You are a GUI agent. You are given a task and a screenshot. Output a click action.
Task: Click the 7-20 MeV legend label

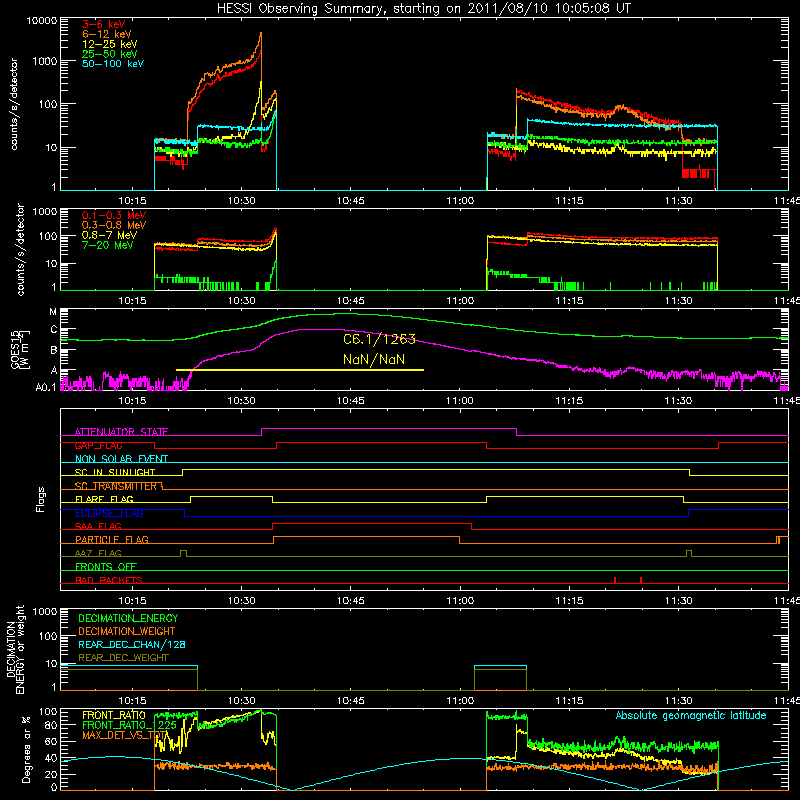(108, 245)
